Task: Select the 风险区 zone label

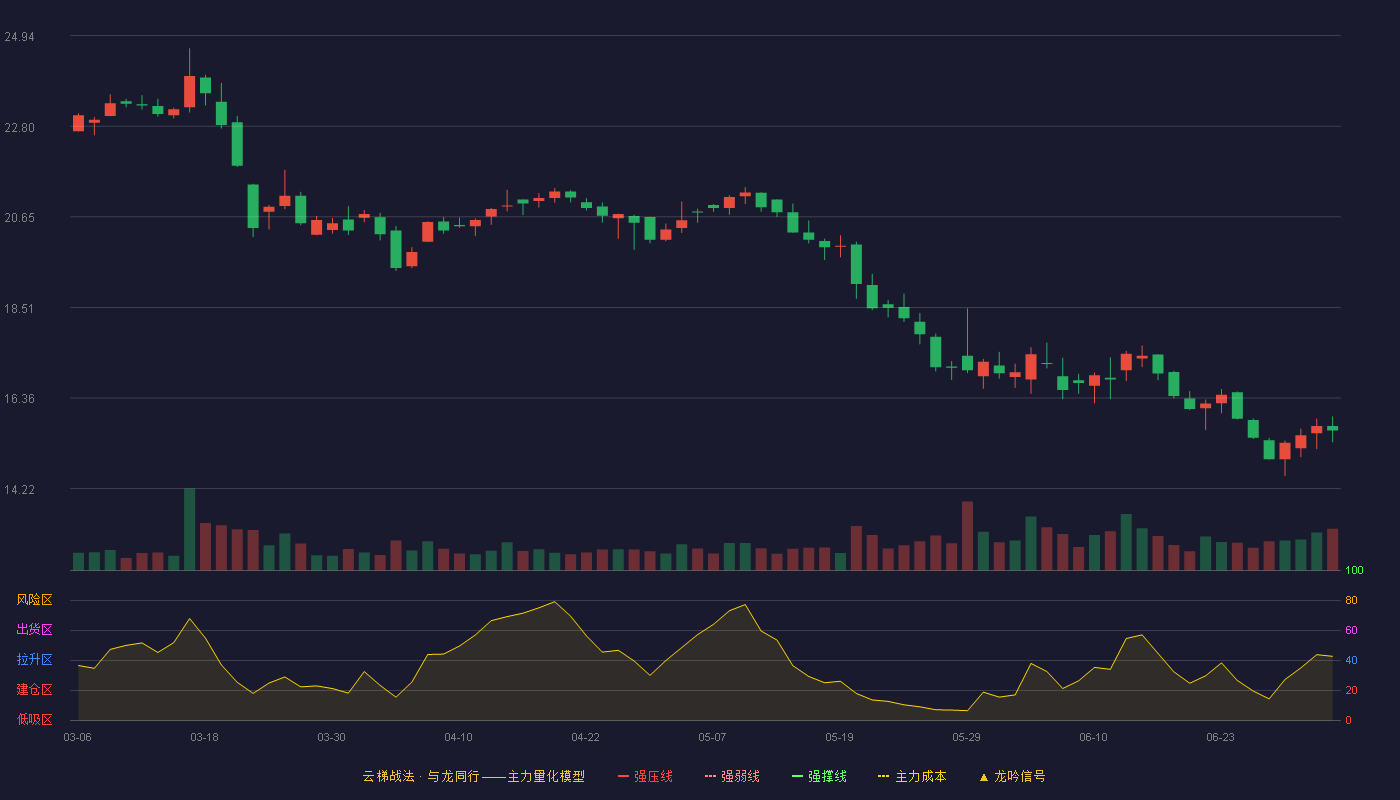Action: click(x=34, y=600)
